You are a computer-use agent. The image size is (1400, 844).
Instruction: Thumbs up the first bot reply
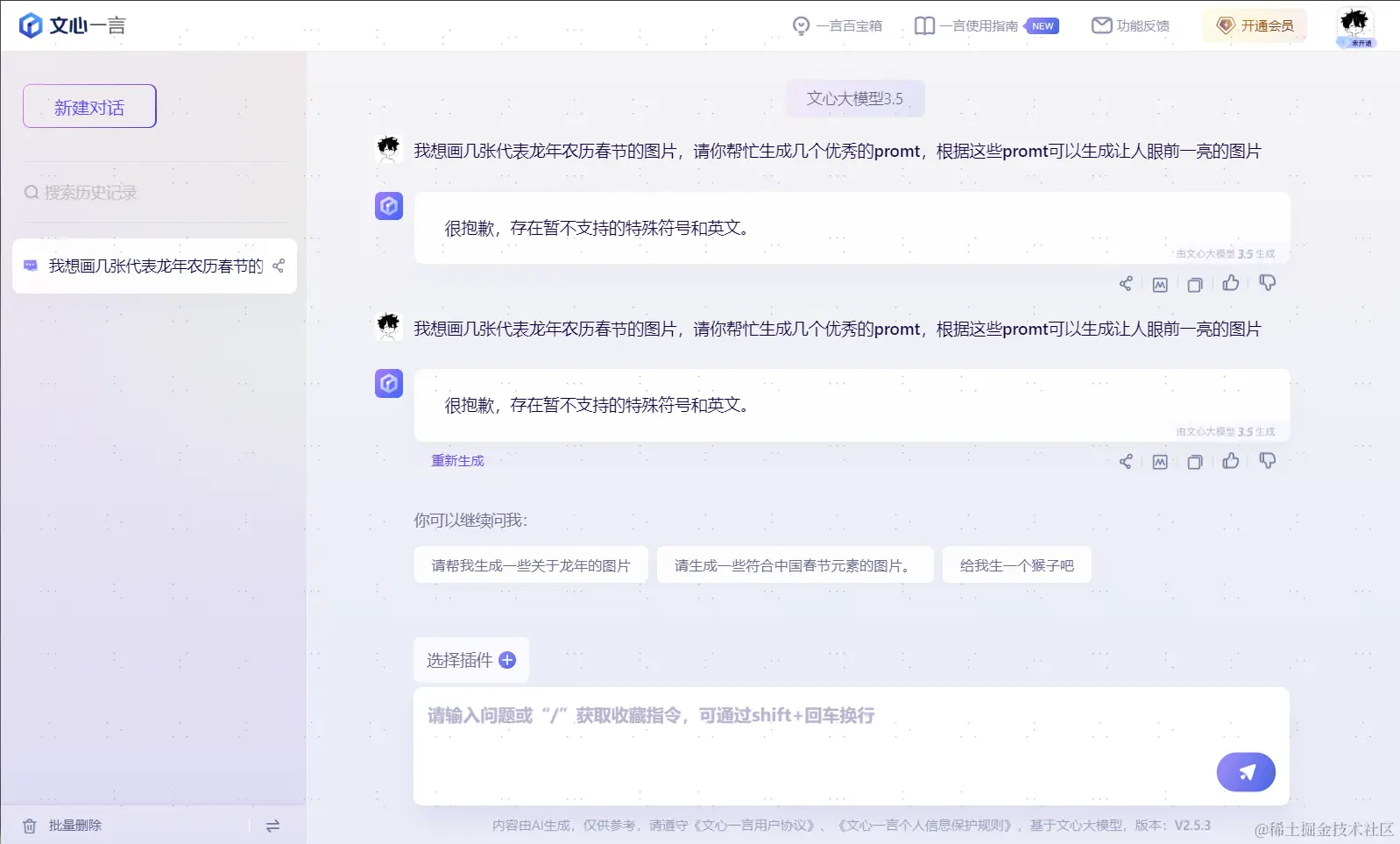[1231, 283]
